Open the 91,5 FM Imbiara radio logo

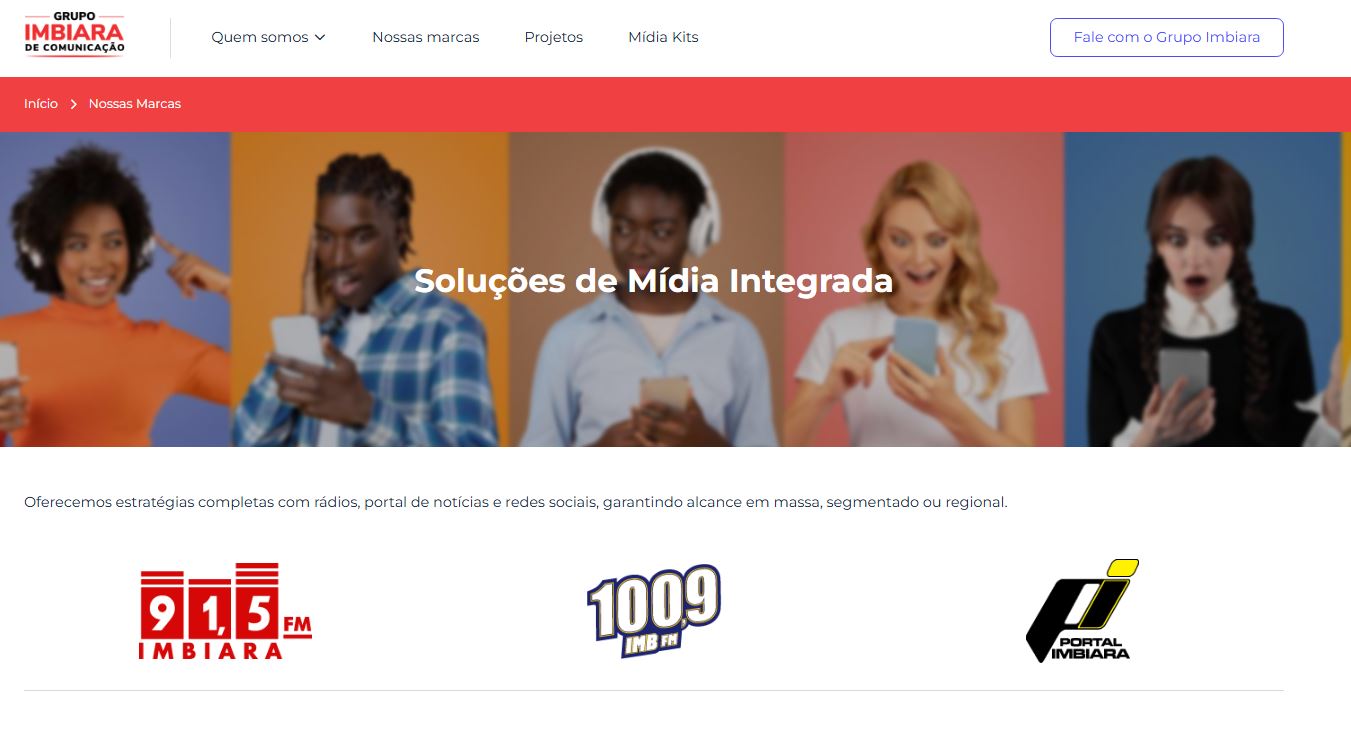click(225, 611)
